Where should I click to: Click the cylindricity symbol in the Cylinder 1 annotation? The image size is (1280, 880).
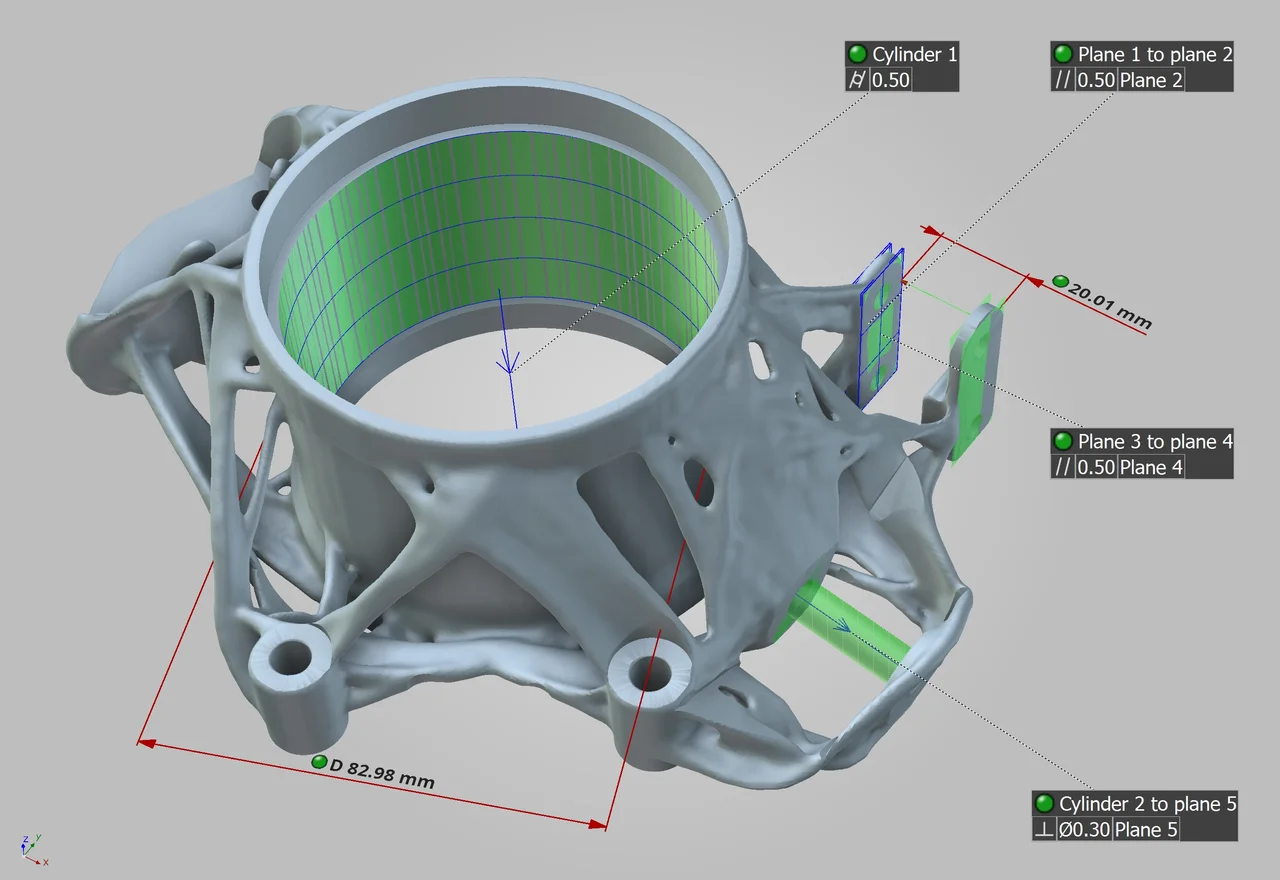[857, 80]
